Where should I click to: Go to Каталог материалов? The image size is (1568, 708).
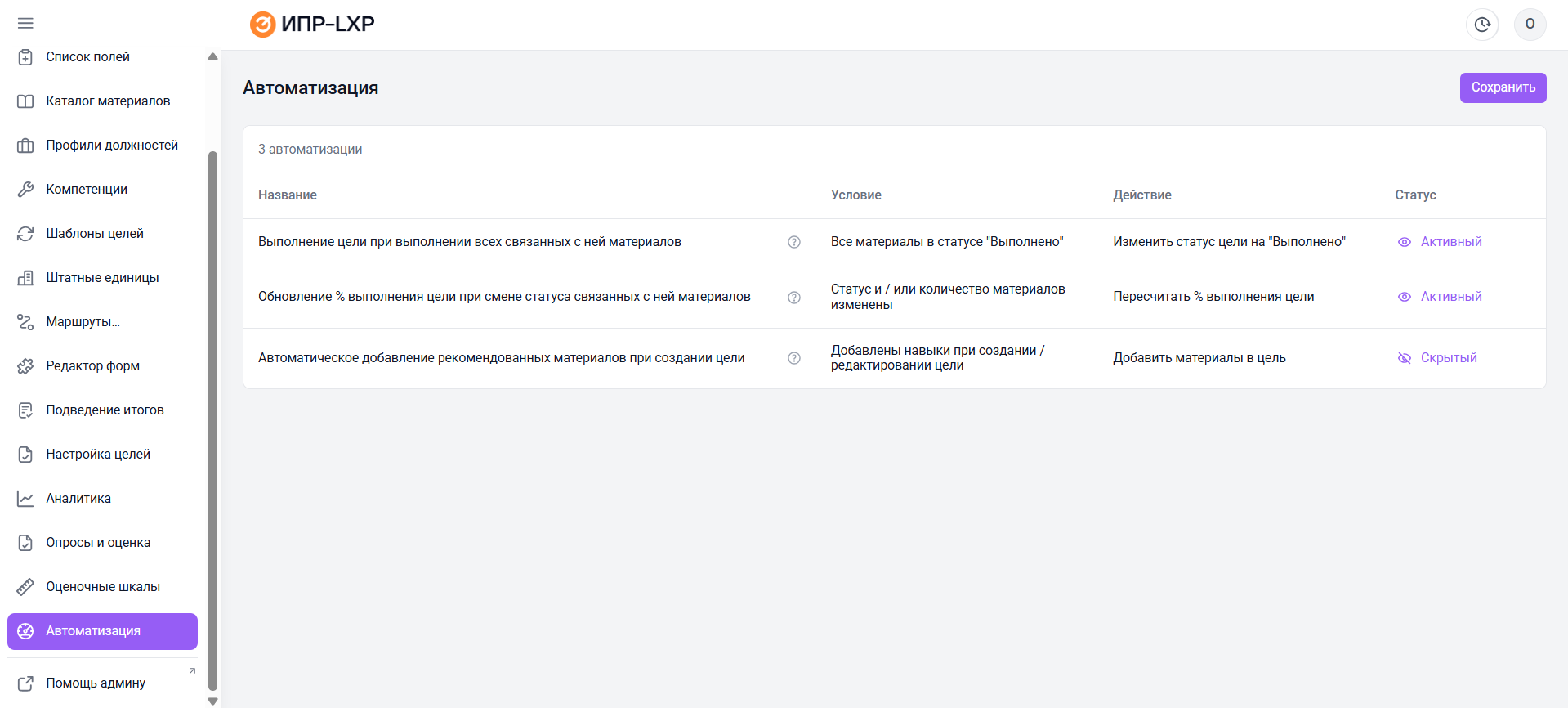(x=108, y=101)
